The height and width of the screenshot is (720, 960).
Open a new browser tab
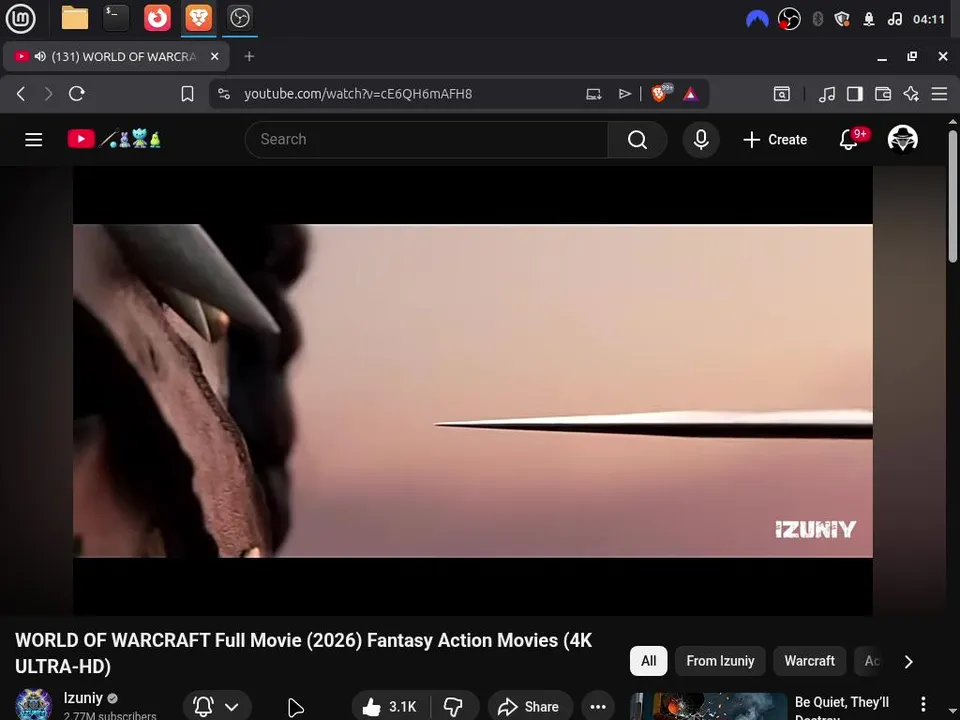[x=249, y=56]
